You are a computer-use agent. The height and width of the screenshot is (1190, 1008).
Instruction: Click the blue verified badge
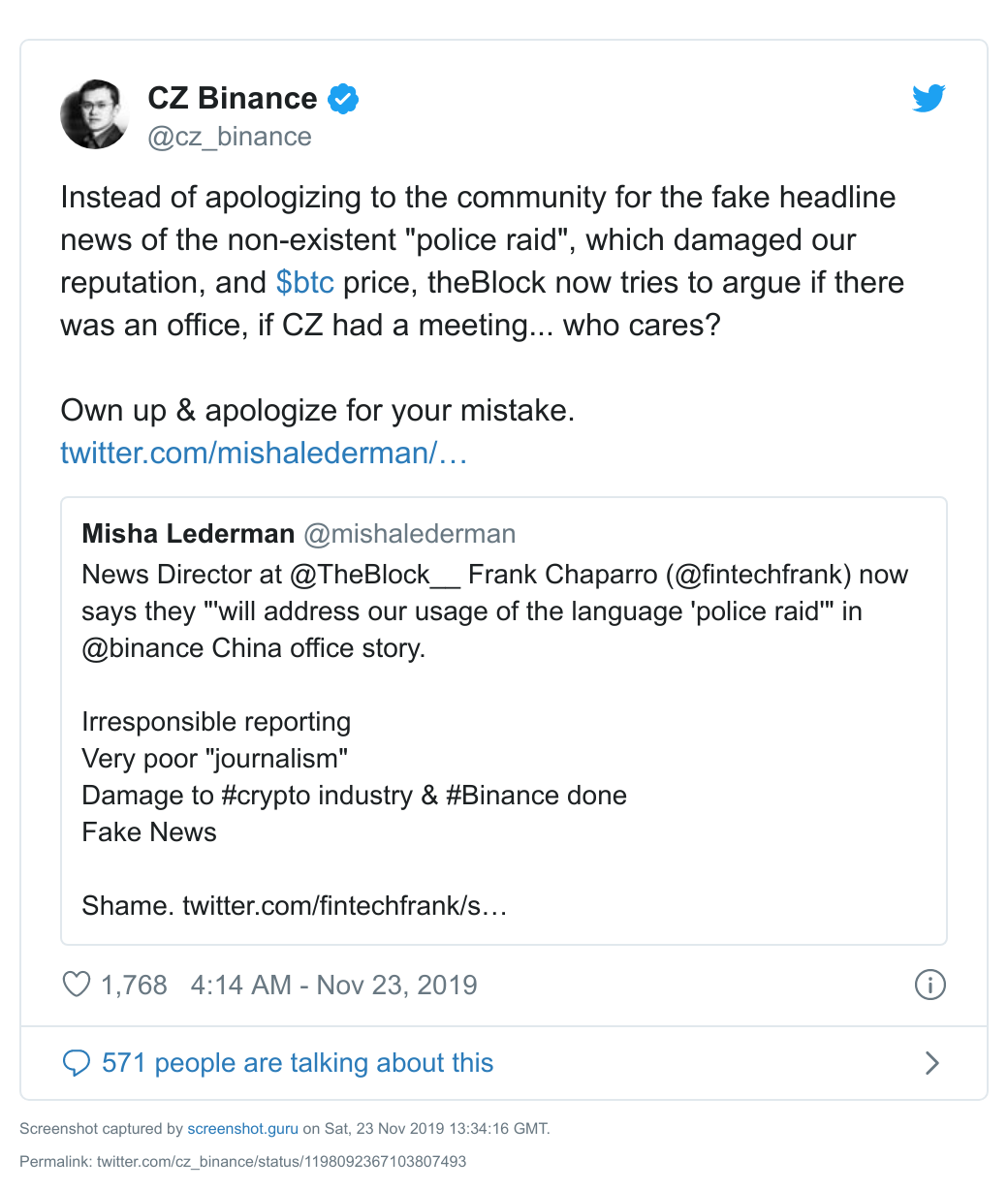point(343,98)
